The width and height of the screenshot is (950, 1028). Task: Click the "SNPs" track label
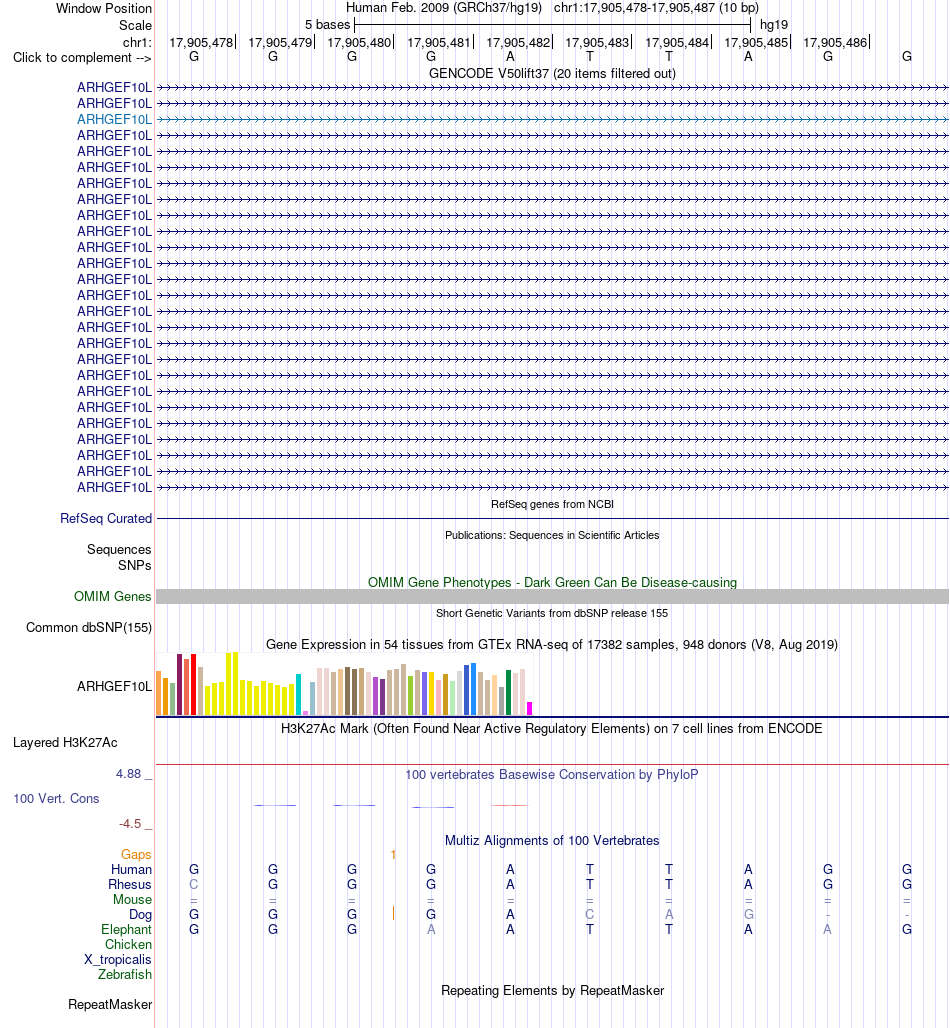tap(134, 565)
